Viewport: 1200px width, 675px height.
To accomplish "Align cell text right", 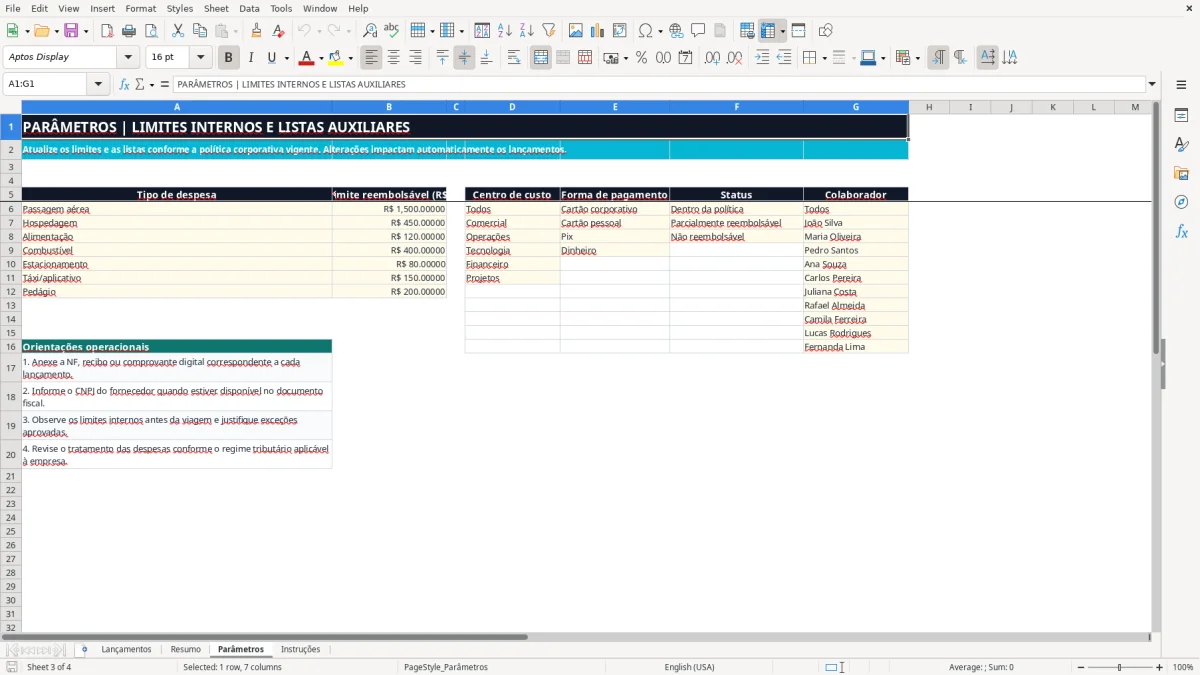I will 415,58.
